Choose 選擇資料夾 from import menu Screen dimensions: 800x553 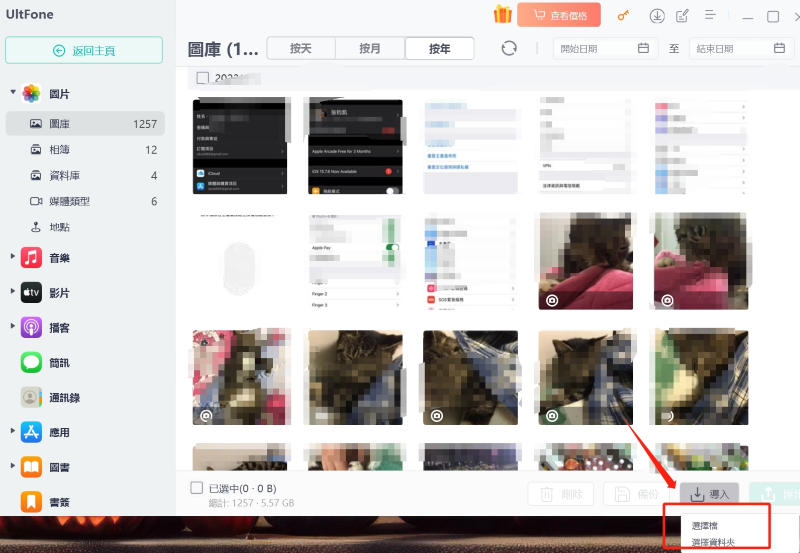[x=713, y=542]
